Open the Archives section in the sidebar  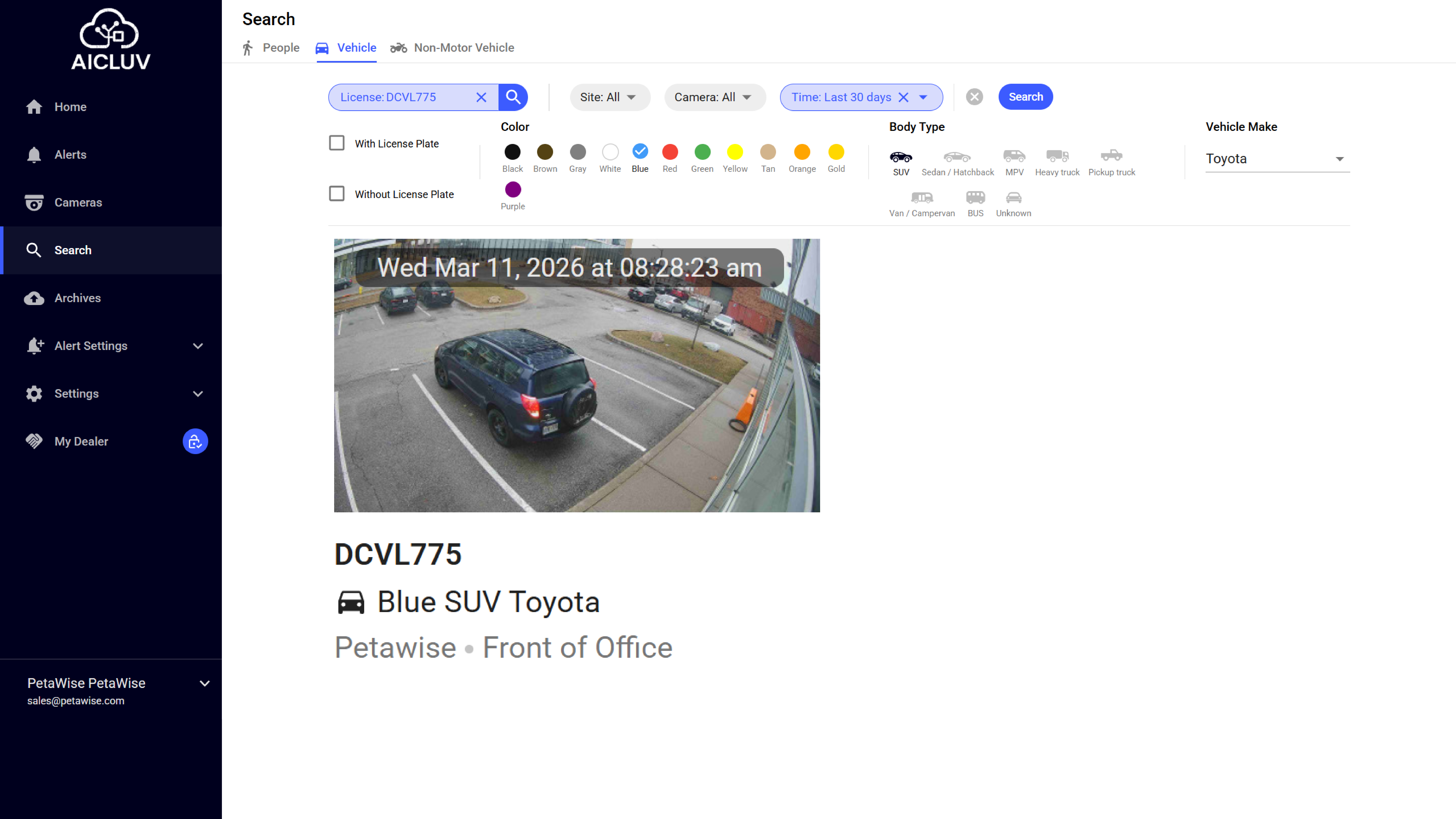pos(77,298)
